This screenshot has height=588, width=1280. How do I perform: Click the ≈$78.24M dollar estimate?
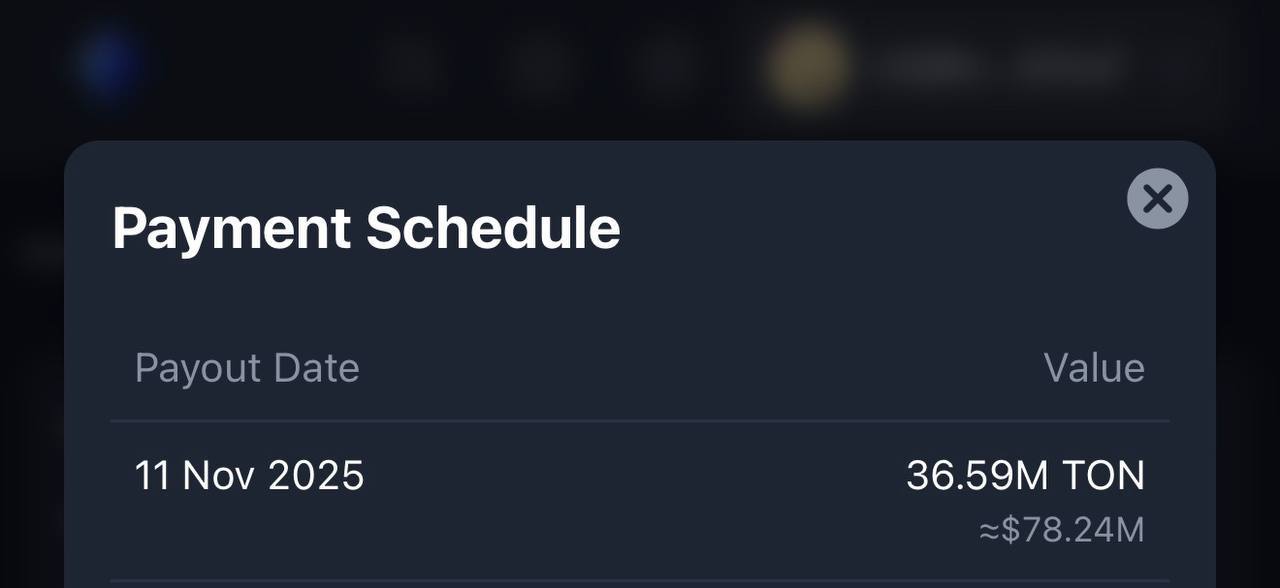coord(1061,530)
